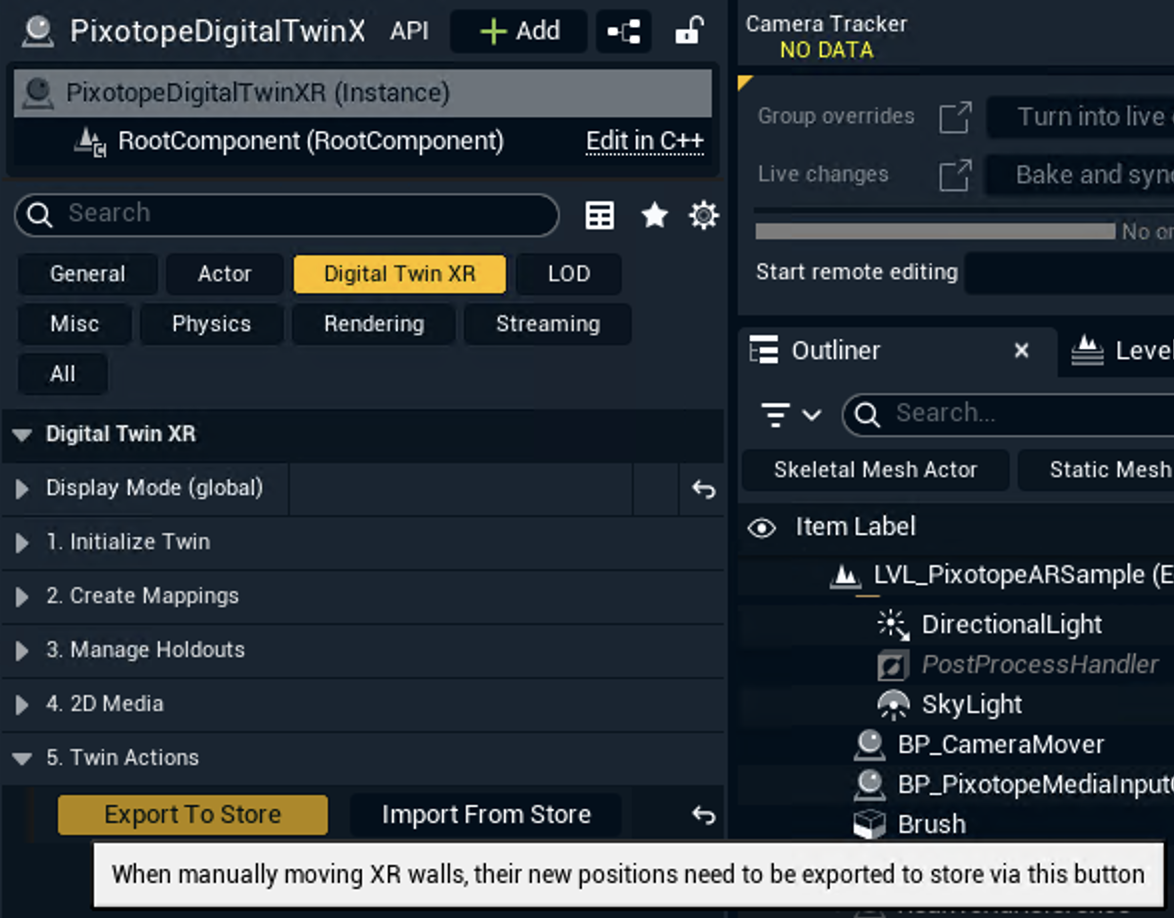Open the Edit in C++ link
Screen dimensions: 1174x918
645,141
